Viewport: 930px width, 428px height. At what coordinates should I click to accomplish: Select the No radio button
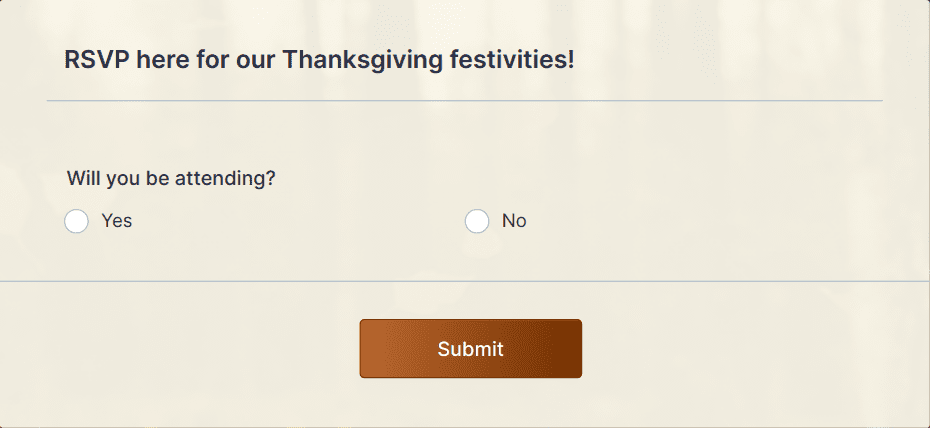(477, 221)
